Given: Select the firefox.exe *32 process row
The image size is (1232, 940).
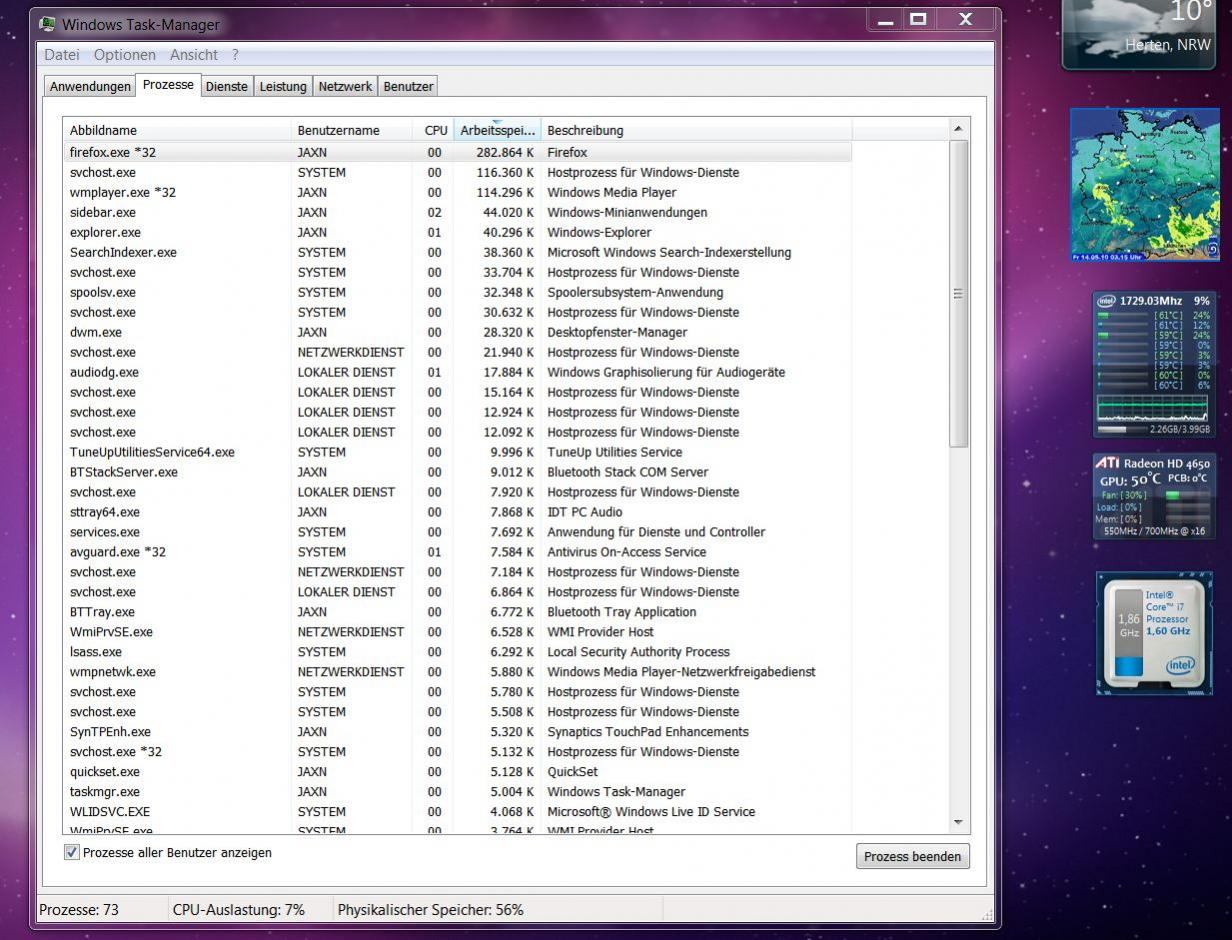Looking at the screenshot, I should tap(457, 152).
